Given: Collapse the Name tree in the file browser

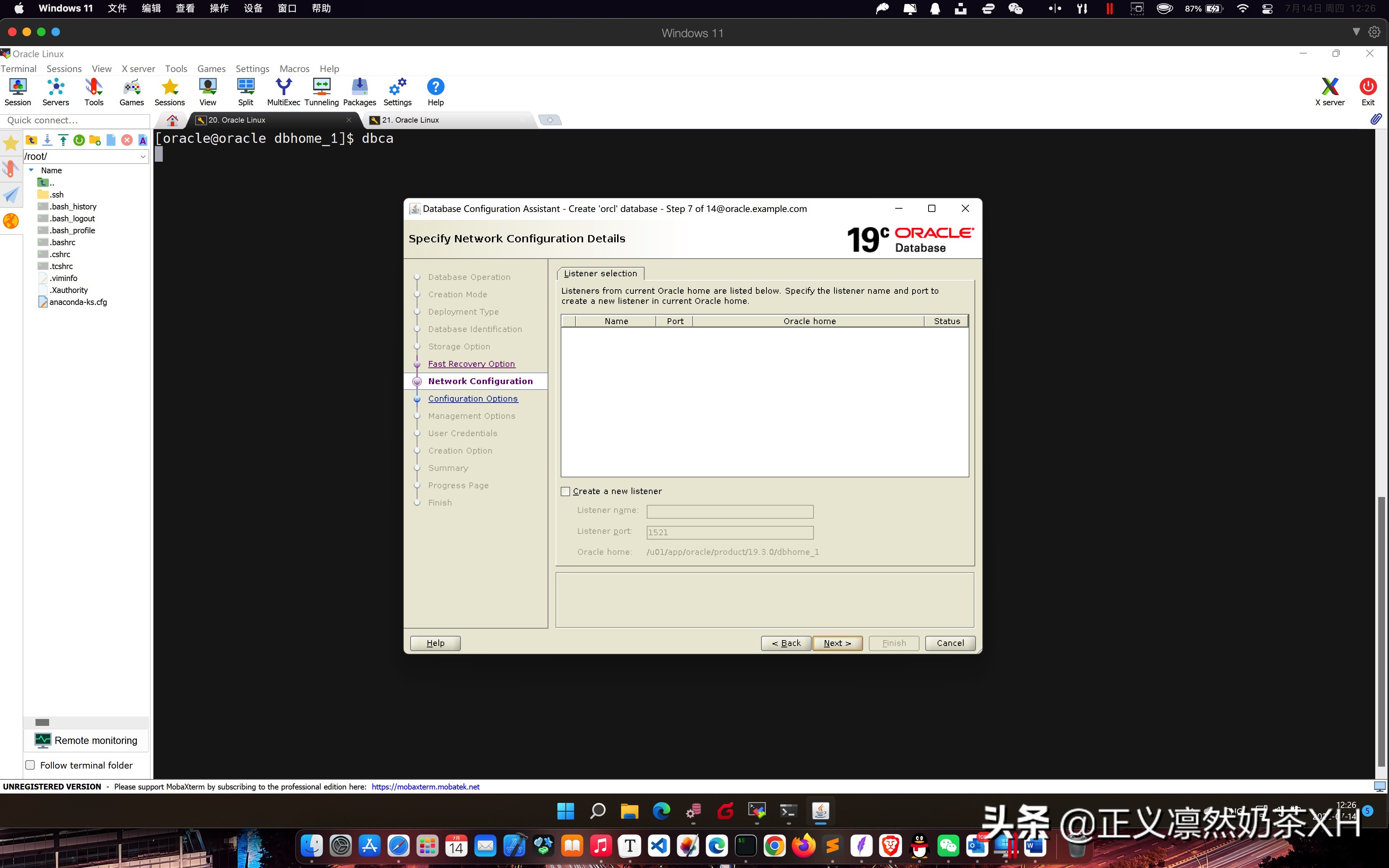Looking at the screenshot, I should click(31, 170).
